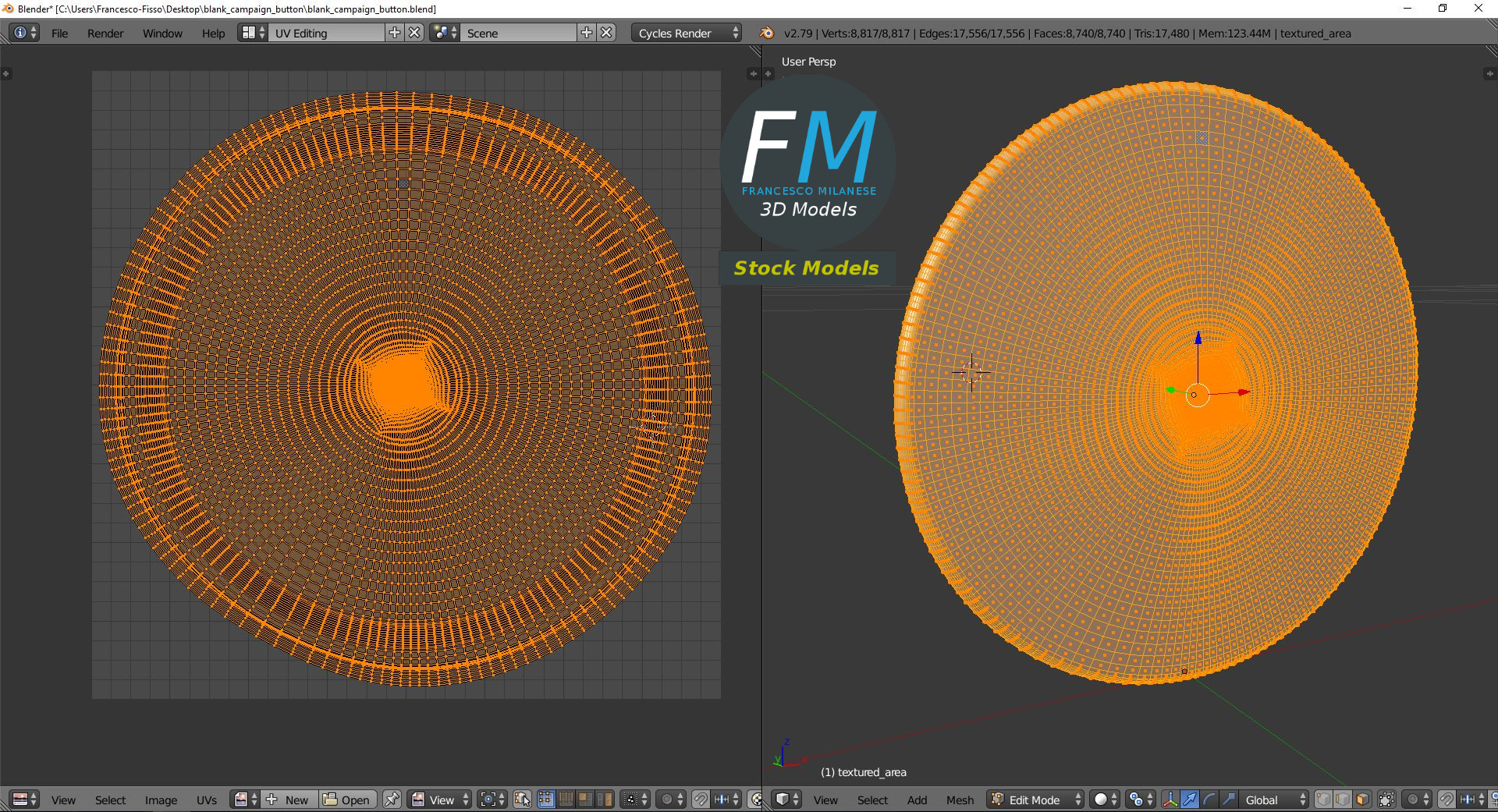Open the UV editor type selector
The image size is (1498, 812).
point(24,800)
